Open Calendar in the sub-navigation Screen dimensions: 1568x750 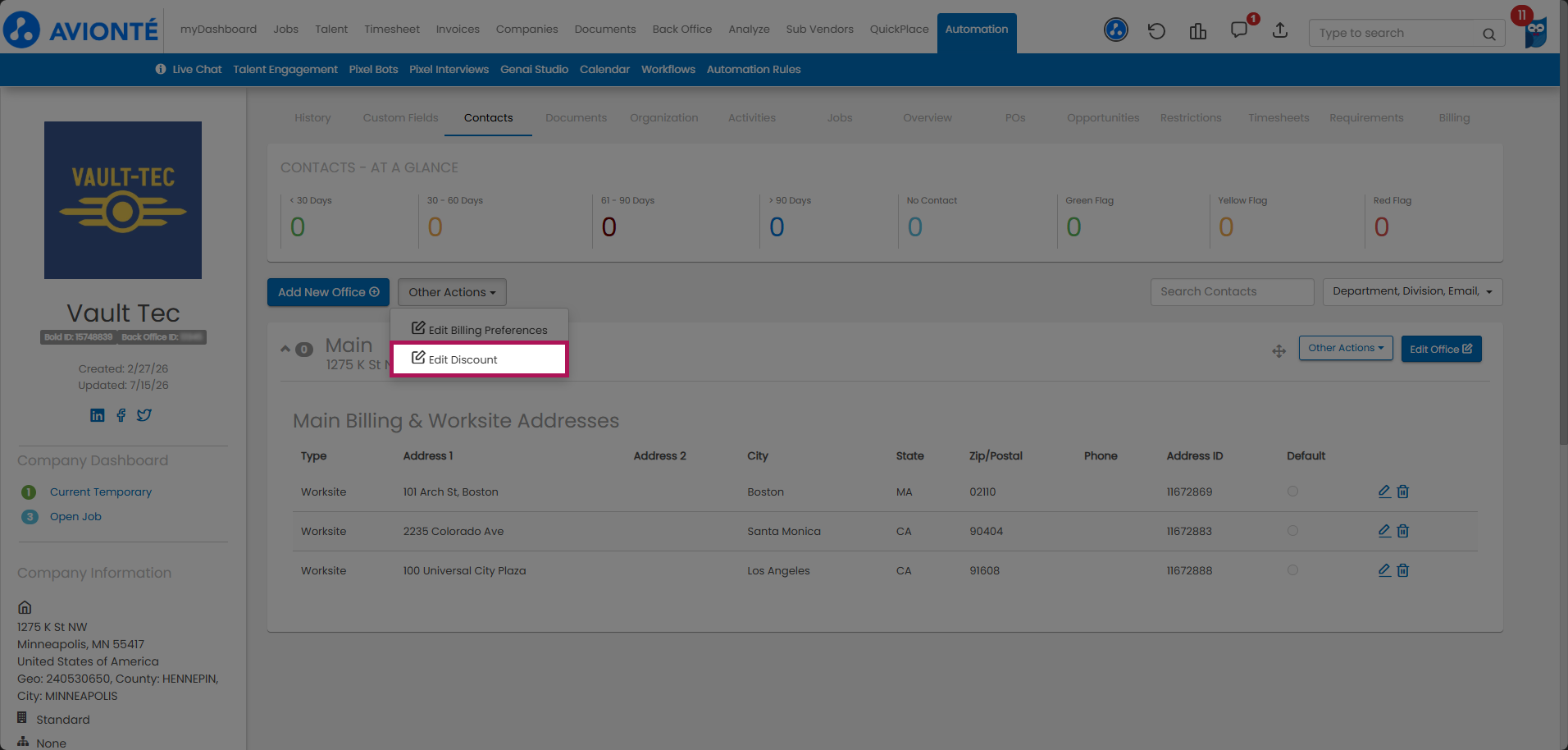(604, 70)
